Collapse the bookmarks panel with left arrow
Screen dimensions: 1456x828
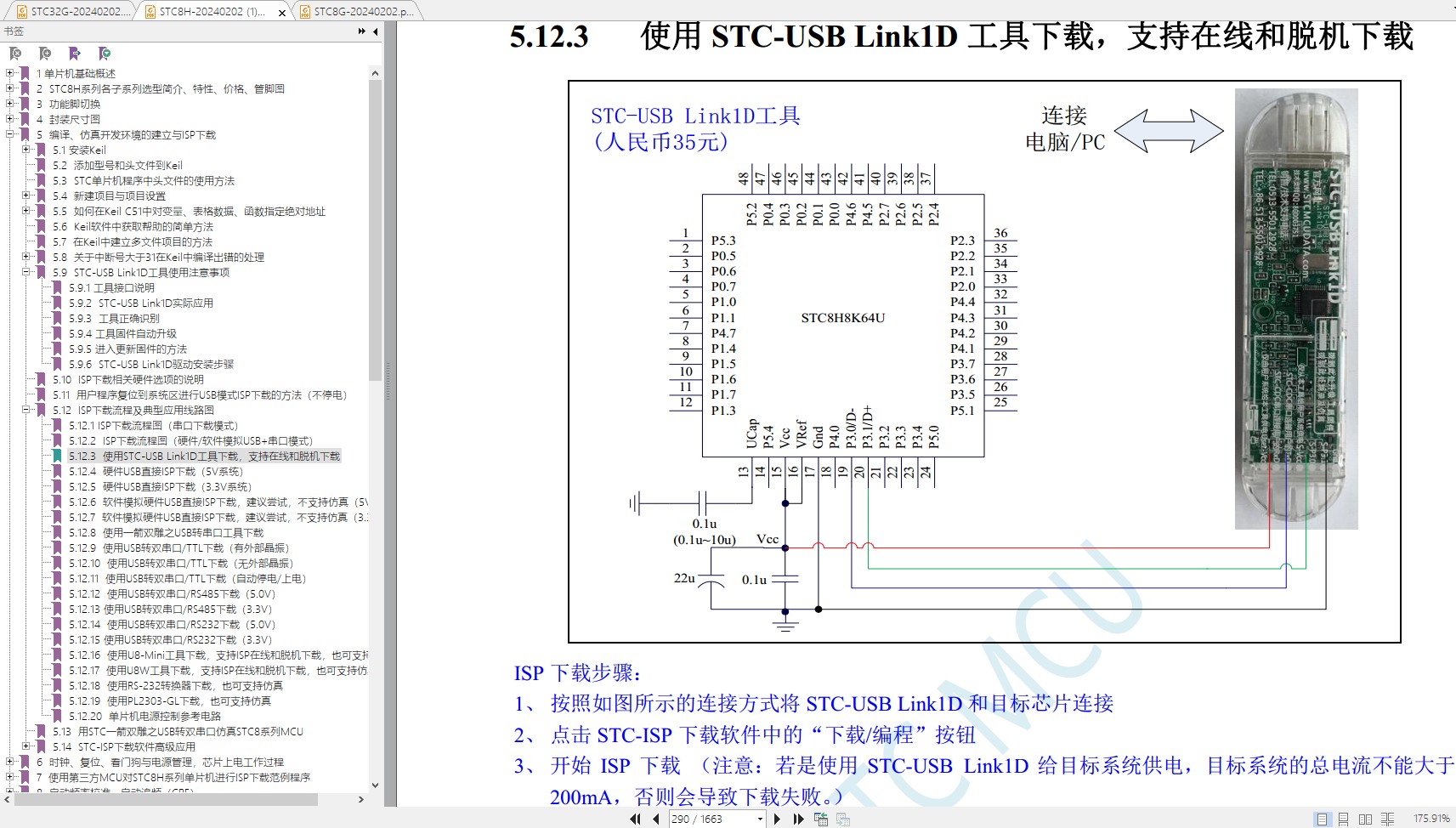[x=376, y=31]
